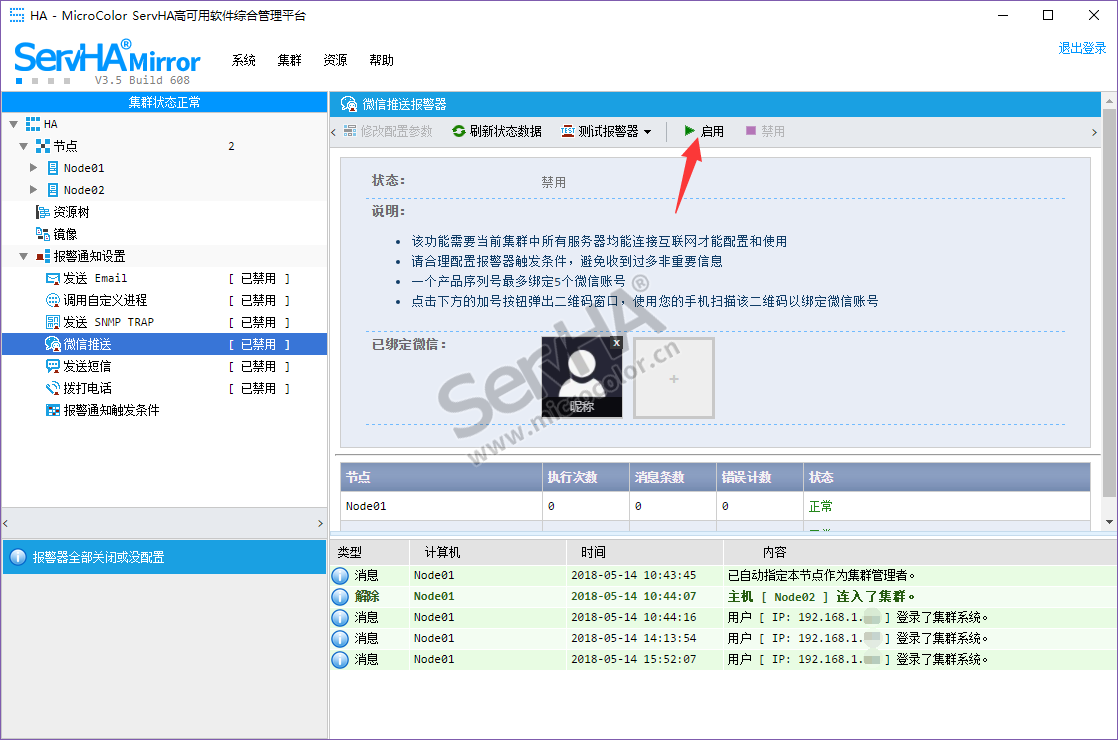1118x740 pixels.
Task: Select the WeChat push (微信推送) tree item
Action: point(88,344)
